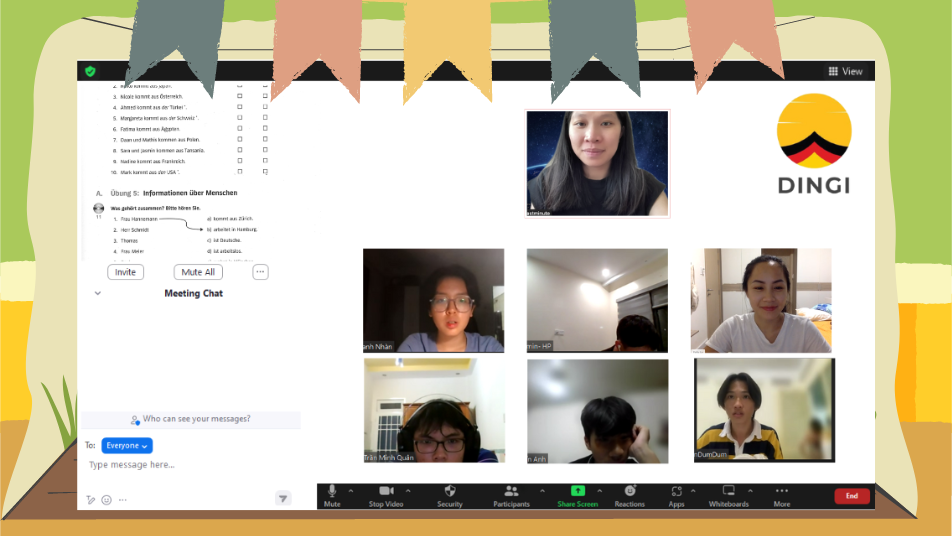Select the host's video thumbnail at top
952x538 pixels.
tap(597, 163)
